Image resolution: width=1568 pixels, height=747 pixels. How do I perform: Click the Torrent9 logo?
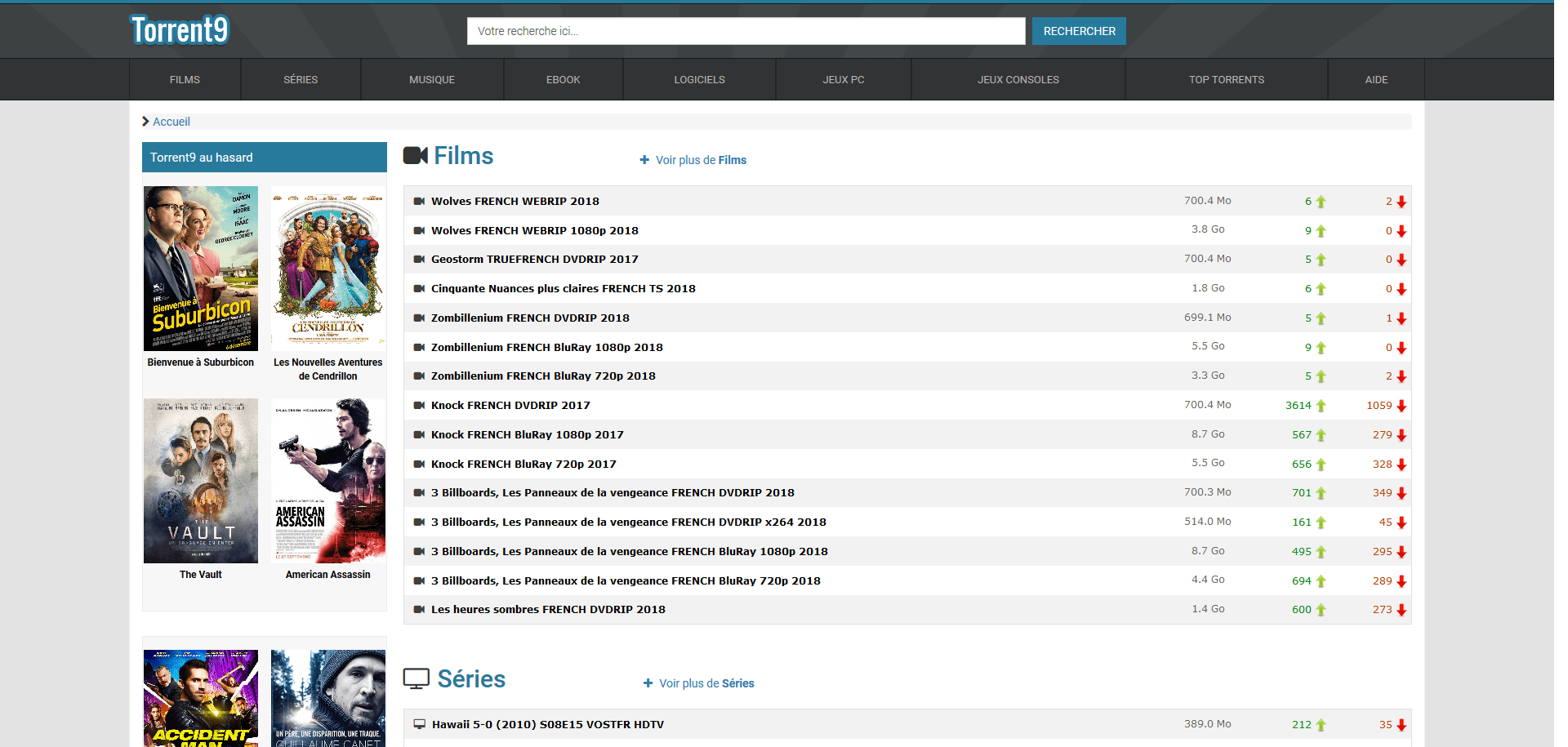pyautogui.click(x=180, y=30)
